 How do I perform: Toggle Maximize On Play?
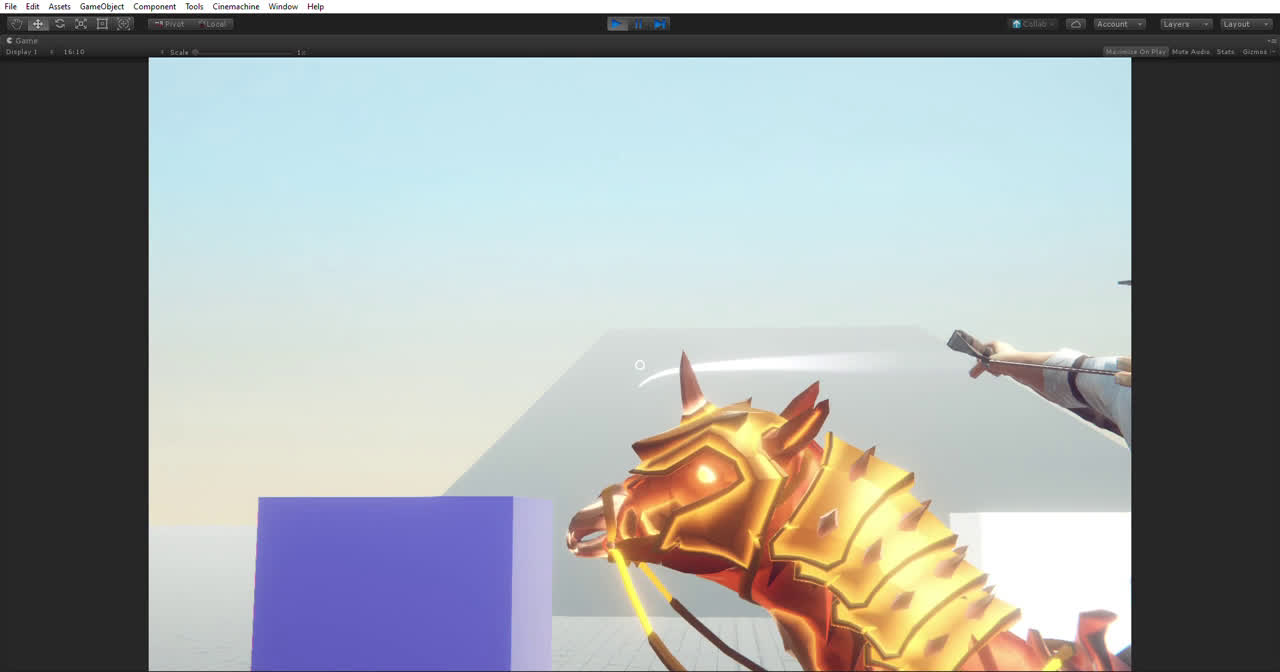(x=1135, y=52)
